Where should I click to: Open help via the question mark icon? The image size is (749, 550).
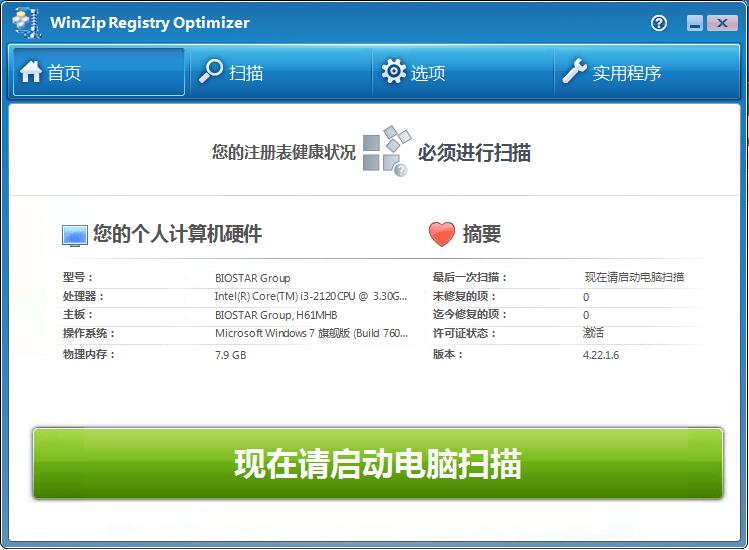pos(659,23)
